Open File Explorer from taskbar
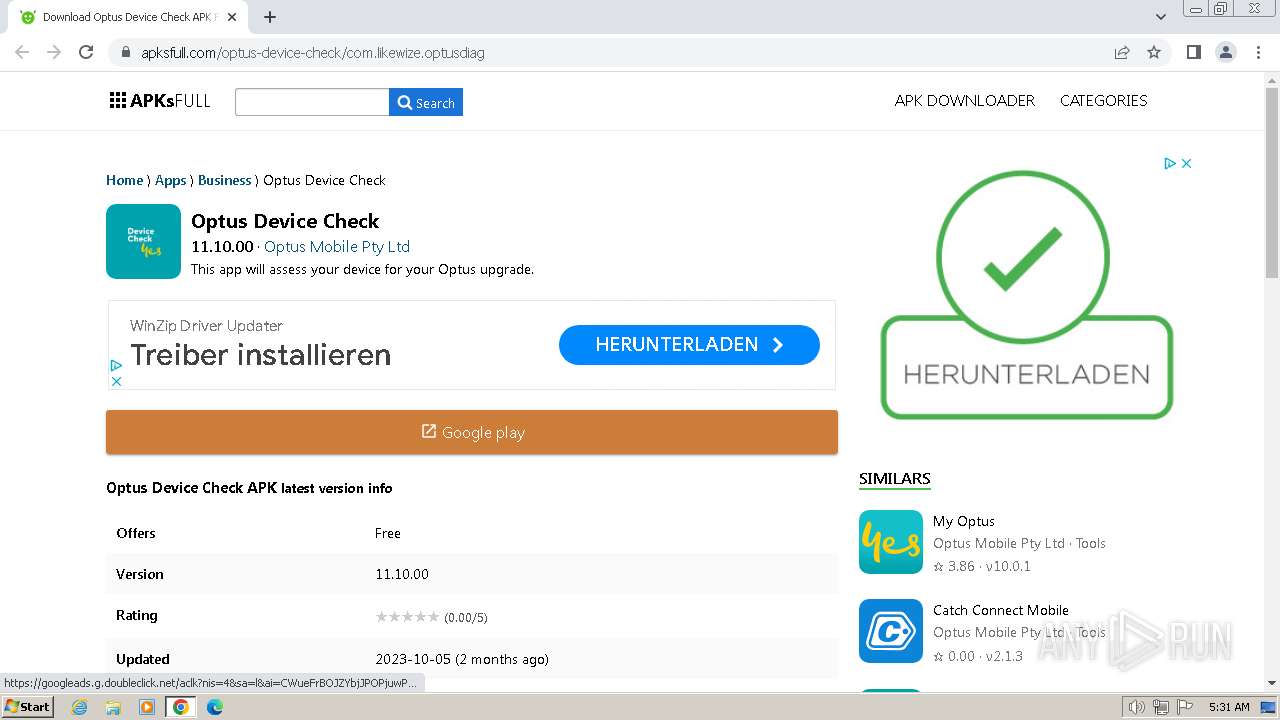Image resolution: width=1280 pixels, height=720 pixels. (x=113, y=707)
